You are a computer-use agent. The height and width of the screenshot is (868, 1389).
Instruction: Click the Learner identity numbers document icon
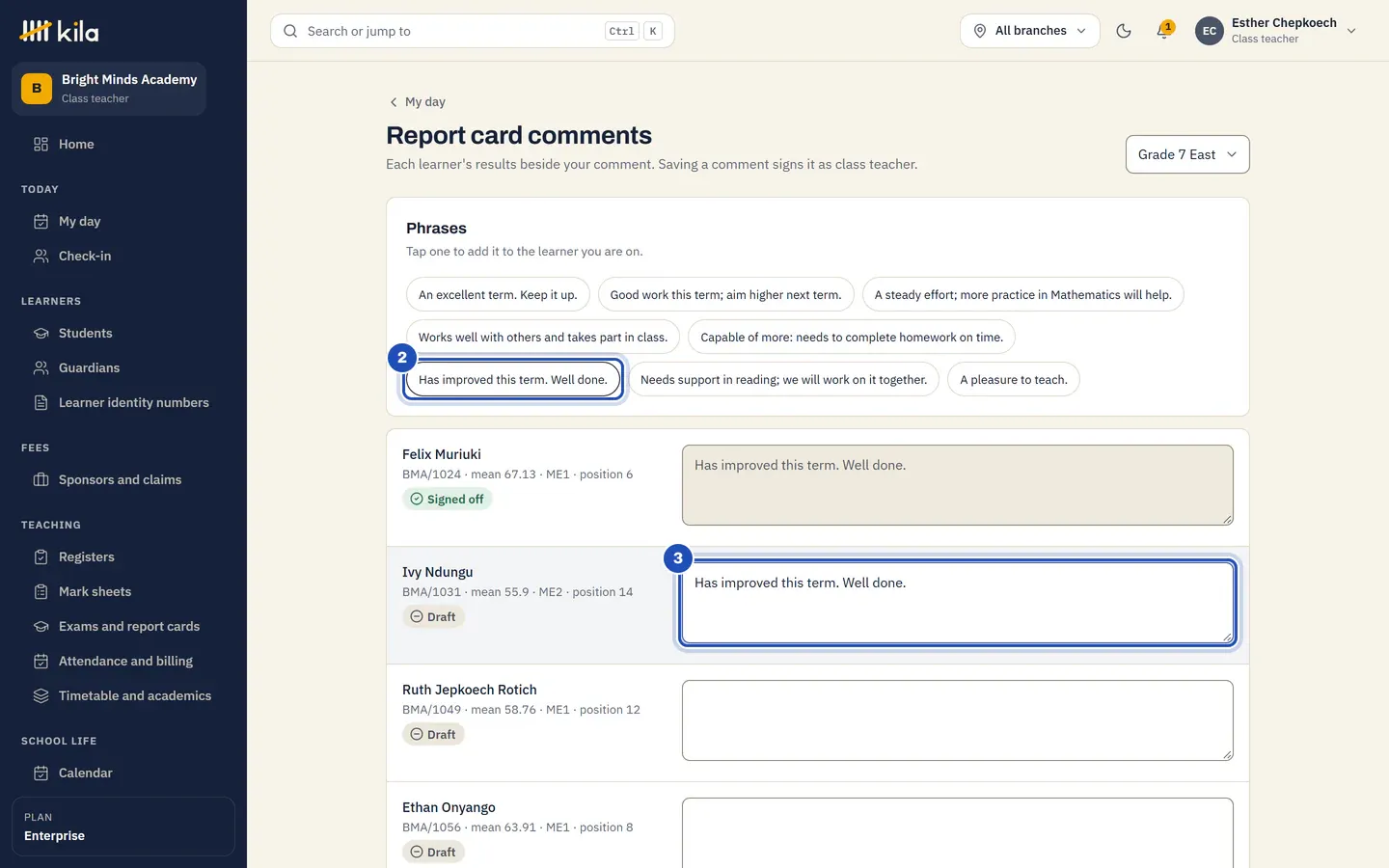(x=41, y=402)
